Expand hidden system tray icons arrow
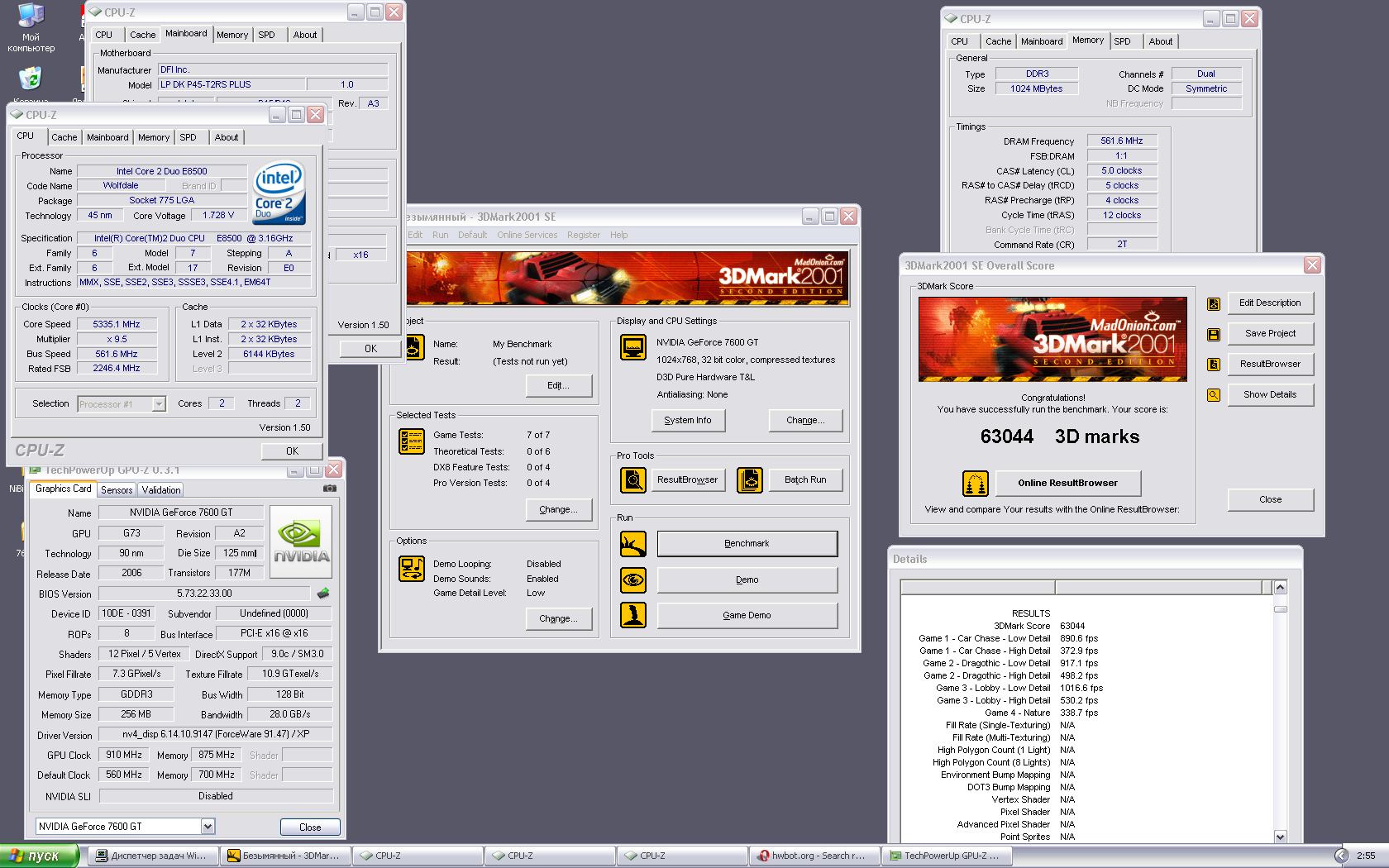 tap(1340, 856)
